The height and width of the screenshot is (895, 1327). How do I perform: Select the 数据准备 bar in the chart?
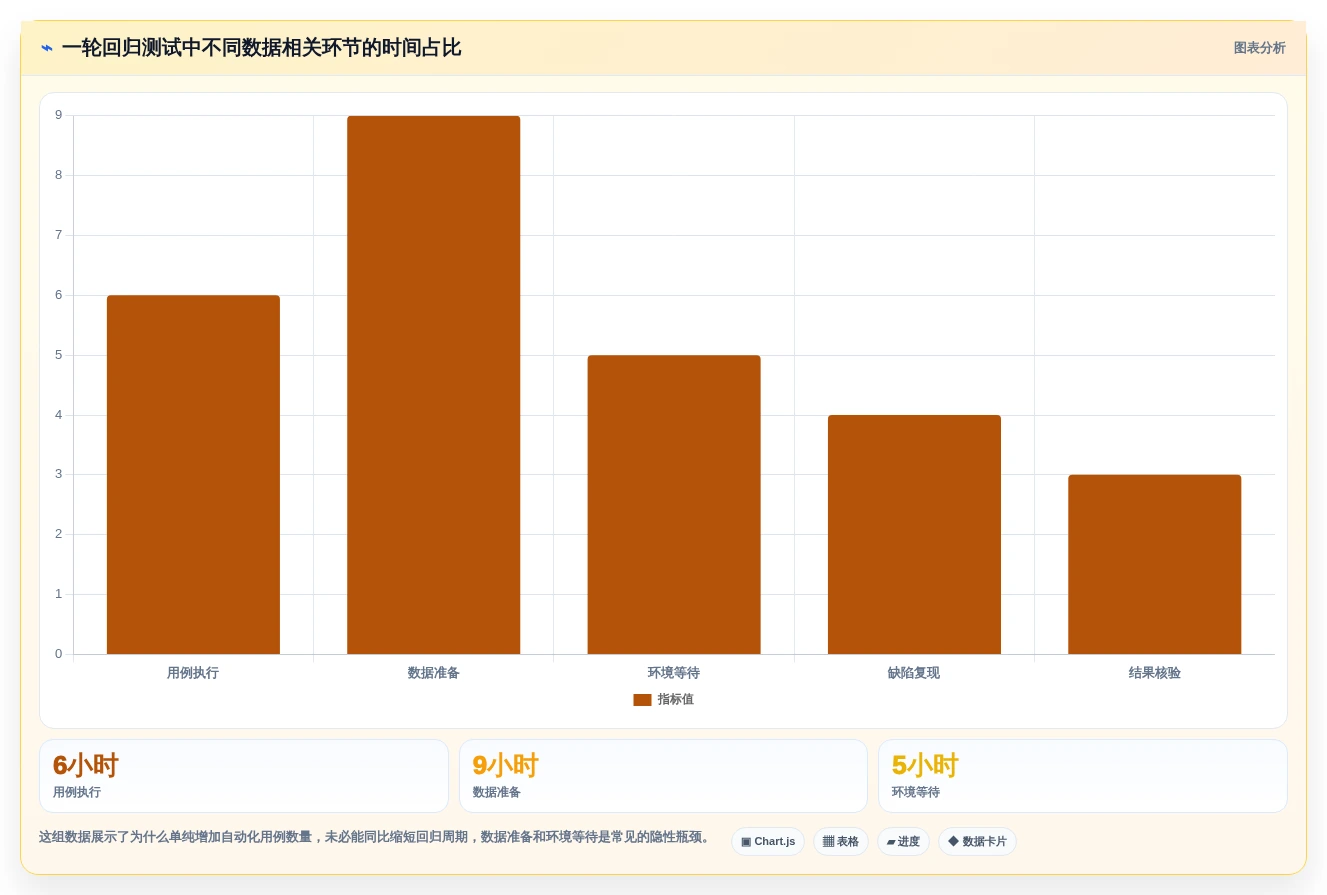pos(434,385)
